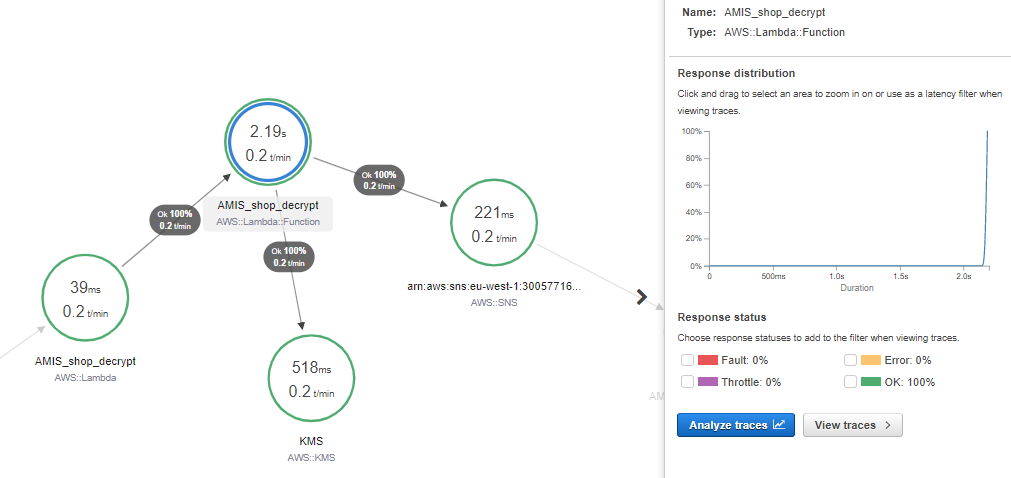Viewport: 1011px width, 478px height.
Task: Click the latency spike in response distribution
Action: pos(987,200)
